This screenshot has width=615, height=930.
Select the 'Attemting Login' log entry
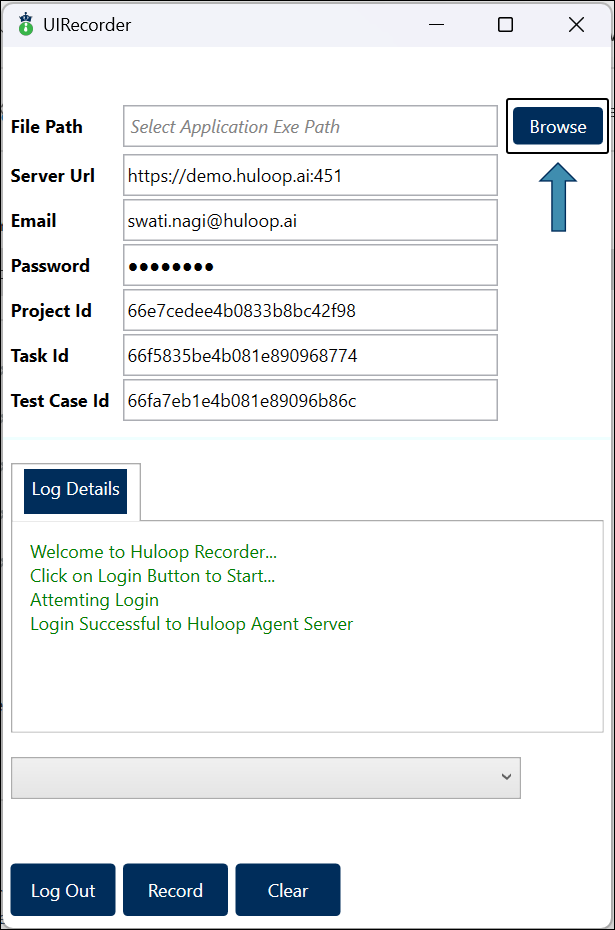tap(94, 600)
